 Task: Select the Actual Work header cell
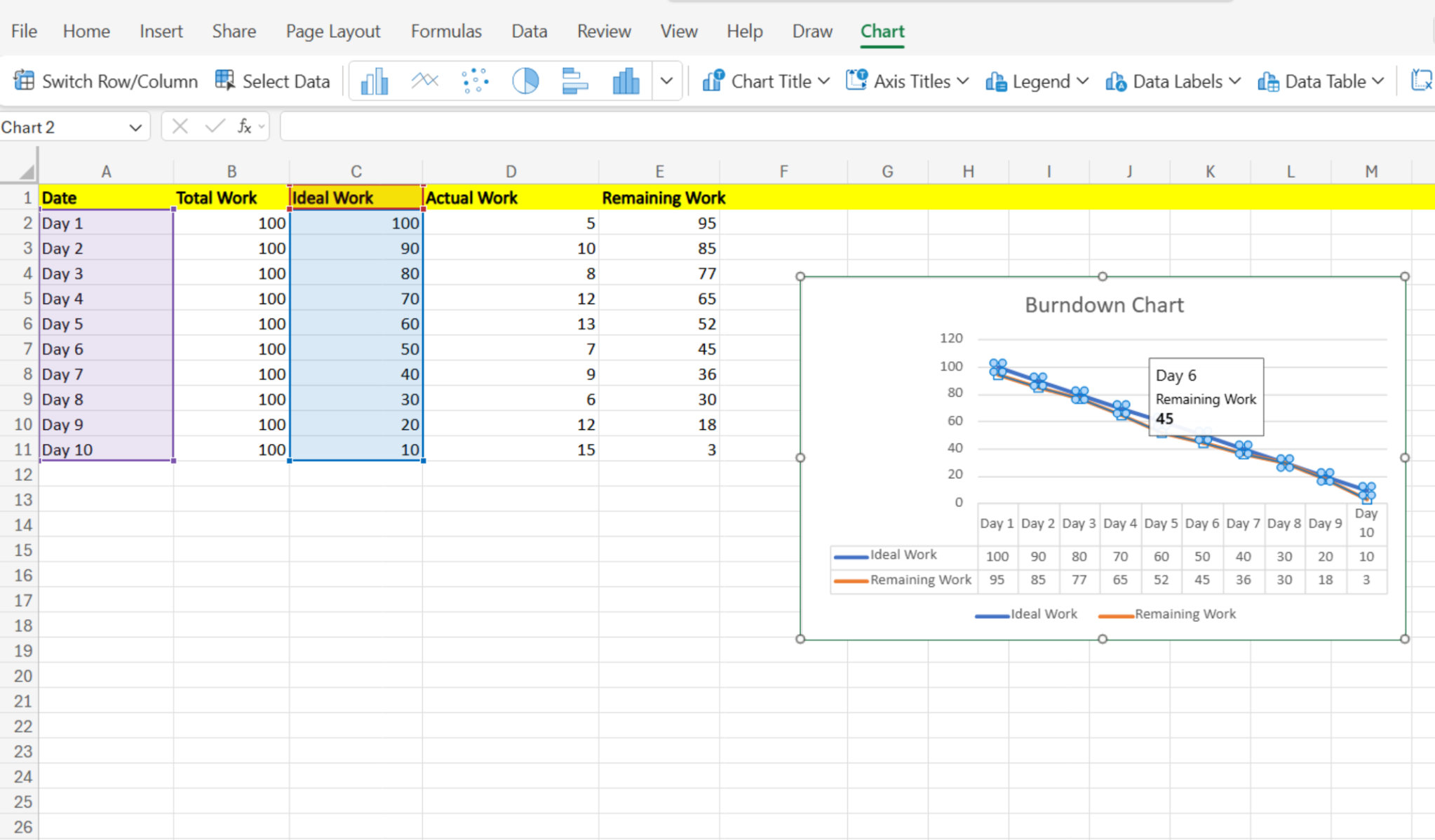pyautogui.click(x=511, y=198)
